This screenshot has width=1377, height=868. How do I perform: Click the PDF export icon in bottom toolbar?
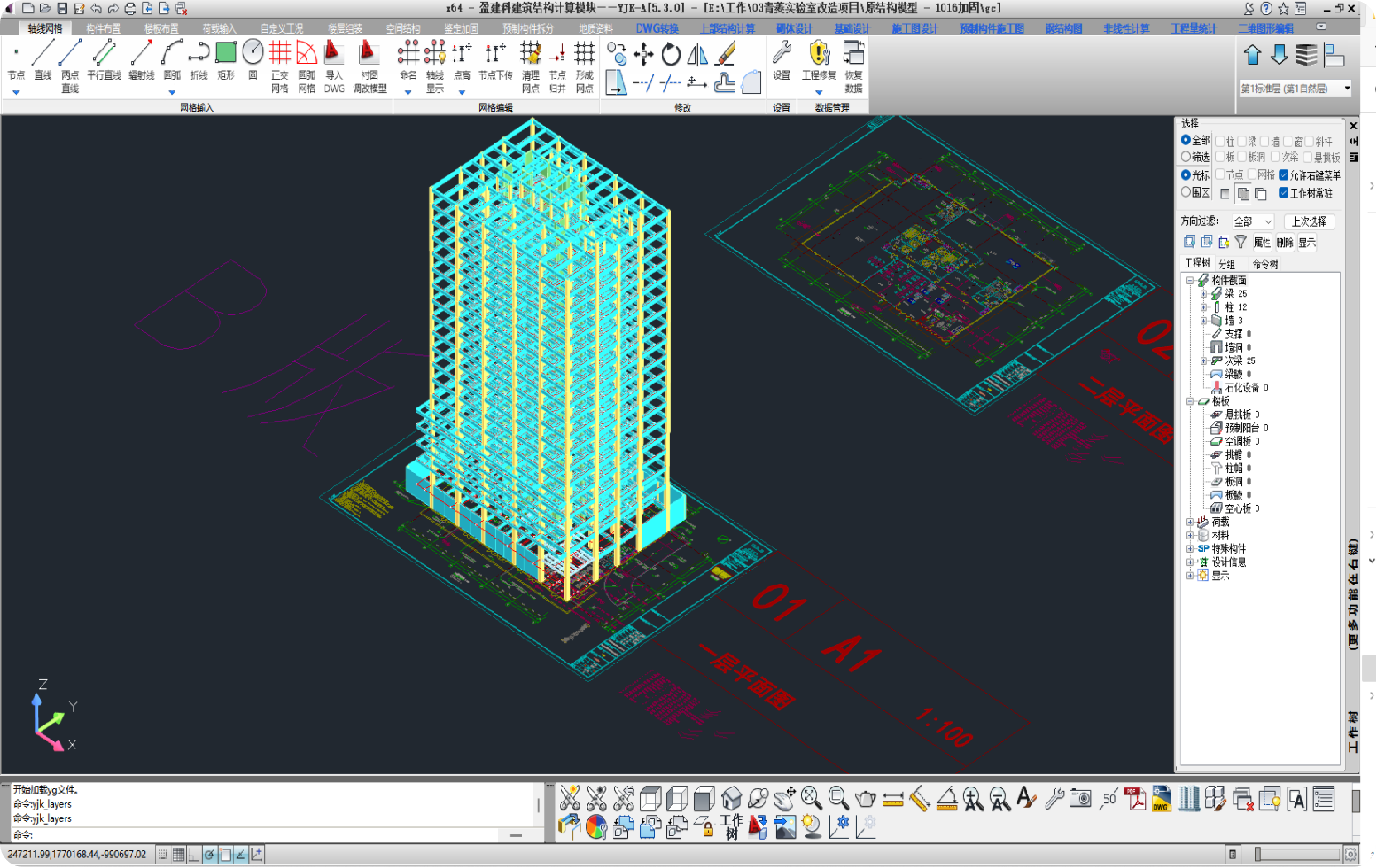1134,799
